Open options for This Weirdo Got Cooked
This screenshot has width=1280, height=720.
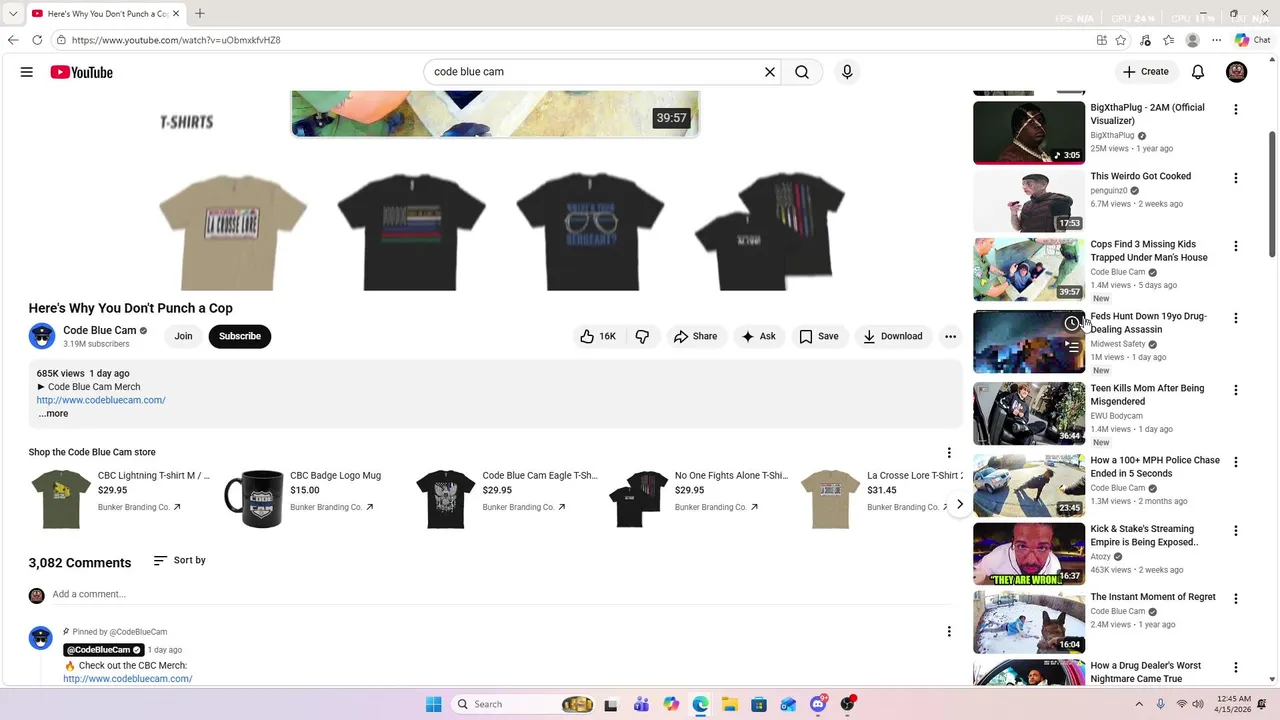(1235, 178)
